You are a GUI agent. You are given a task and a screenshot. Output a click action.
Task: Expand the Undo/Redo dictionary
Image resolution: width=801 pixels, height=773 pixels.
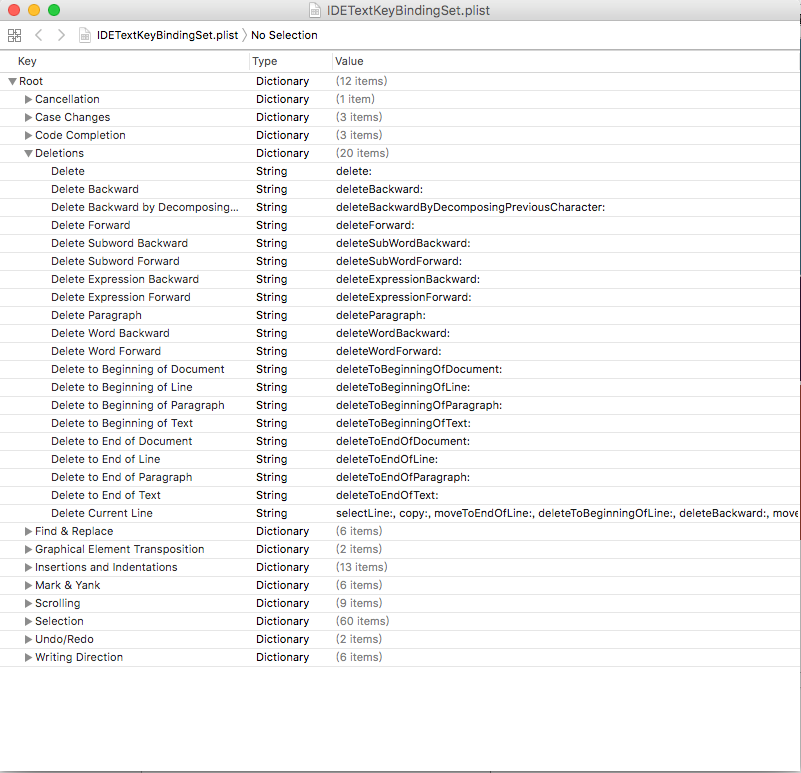coord(28,639)
